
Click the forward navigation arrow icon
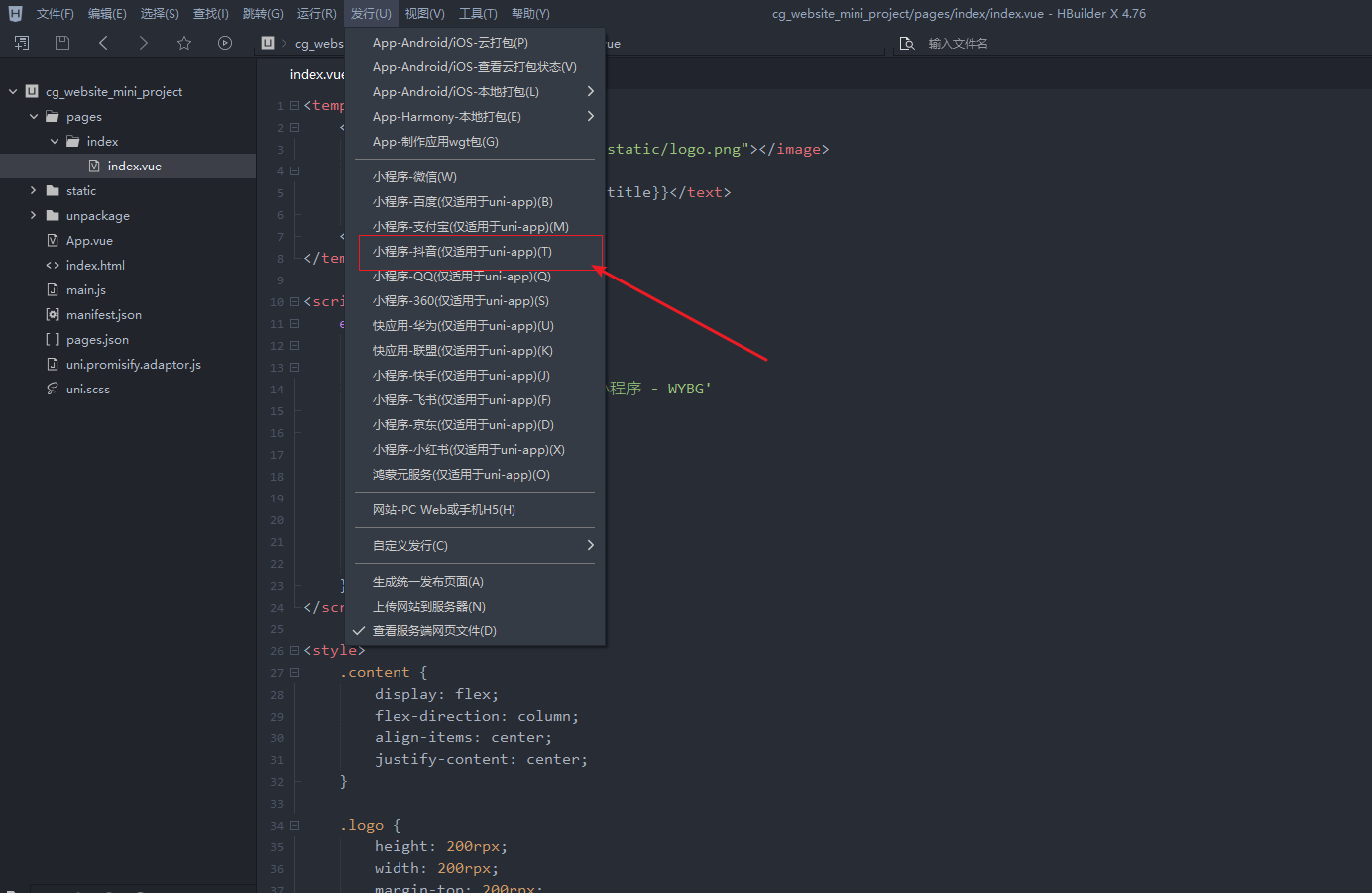coord(144,43)
